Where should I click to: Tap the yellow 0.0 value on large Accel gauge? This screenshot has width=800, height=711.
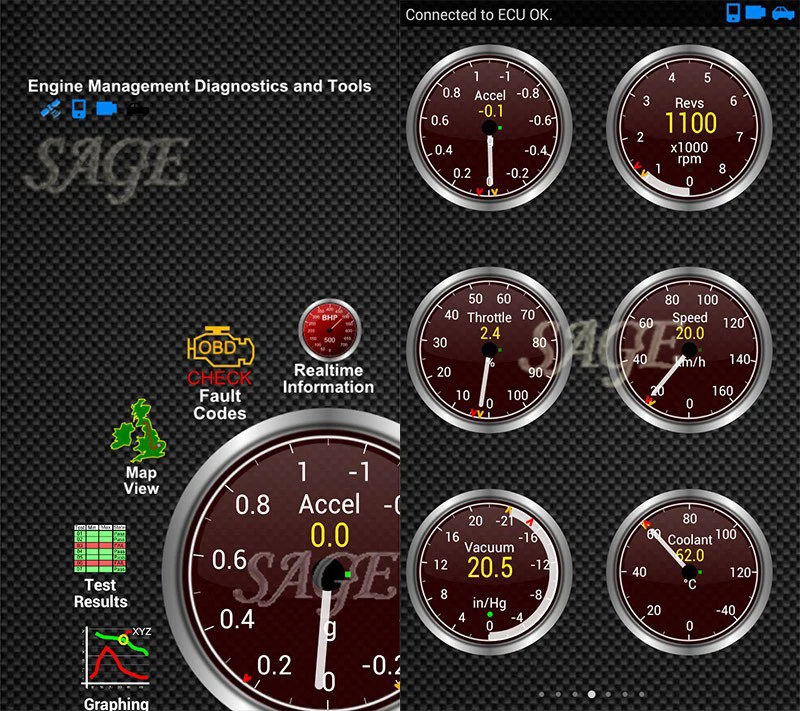(x=330, y=535)
